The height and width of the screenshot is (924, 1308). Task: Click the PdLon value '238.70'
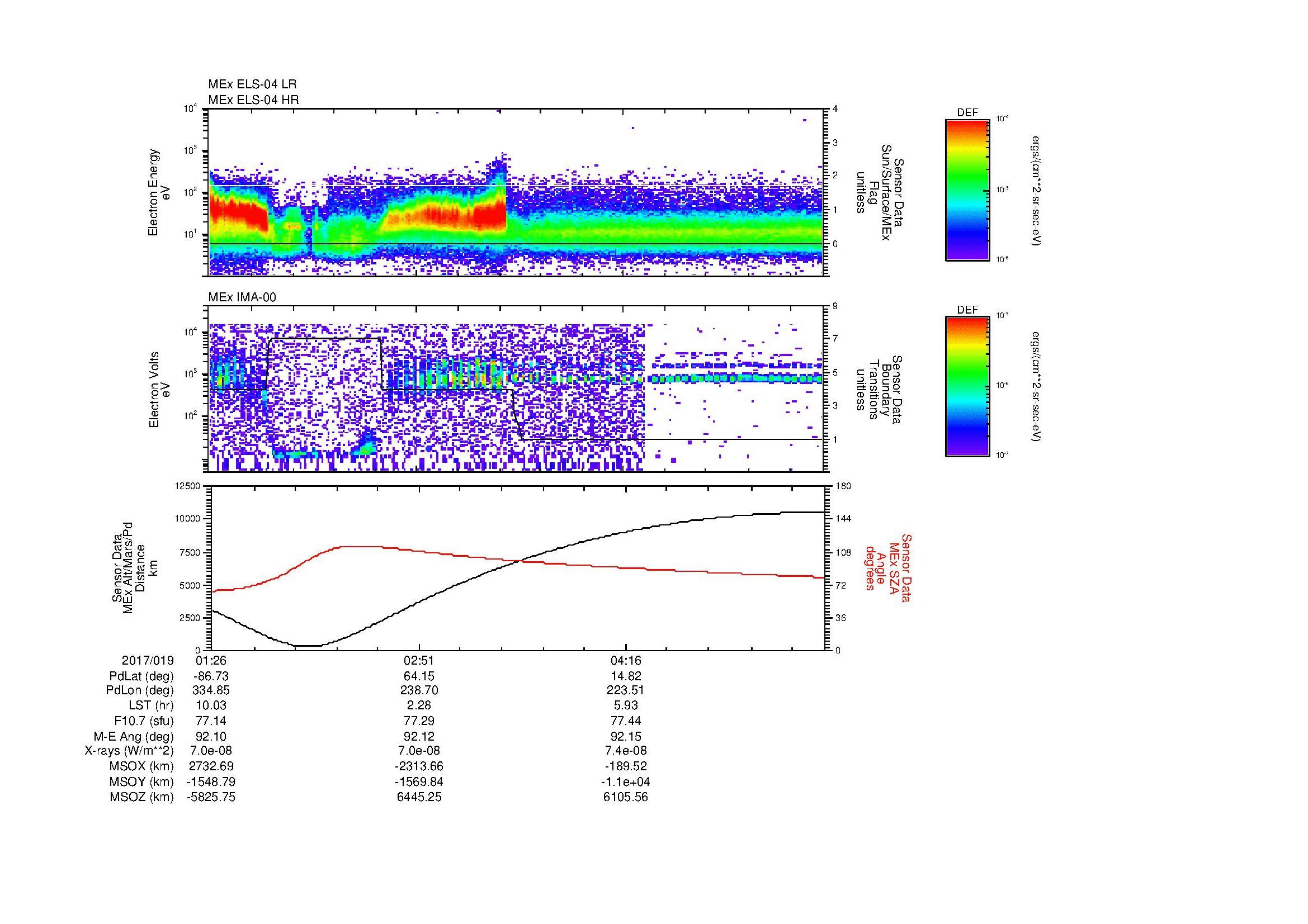point(419,690)
